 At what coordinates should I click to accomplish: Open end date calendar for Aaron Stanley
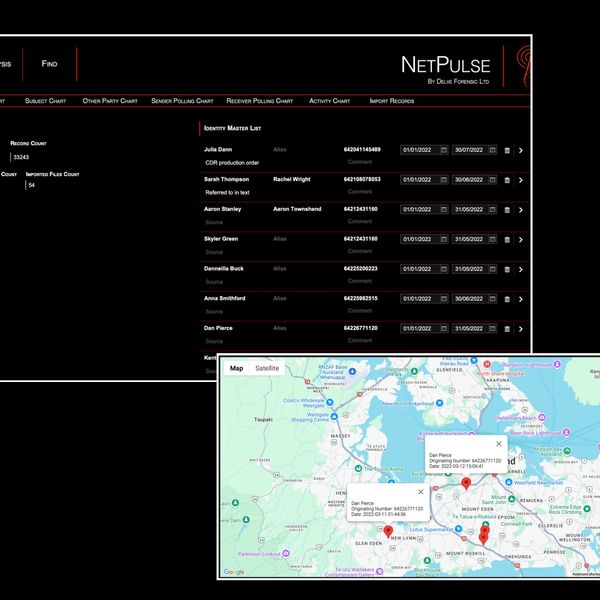492,210
